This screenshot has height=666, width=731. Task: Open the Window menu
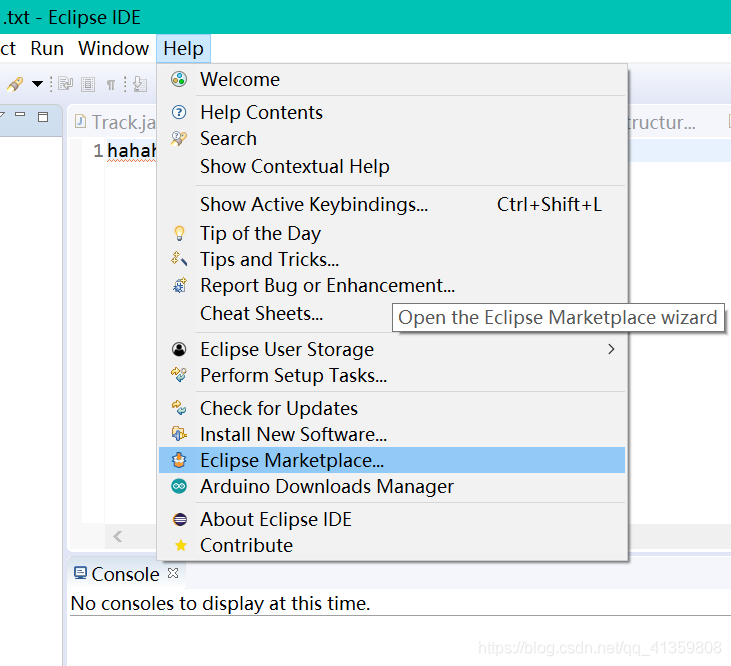click(x=113, y=48)
